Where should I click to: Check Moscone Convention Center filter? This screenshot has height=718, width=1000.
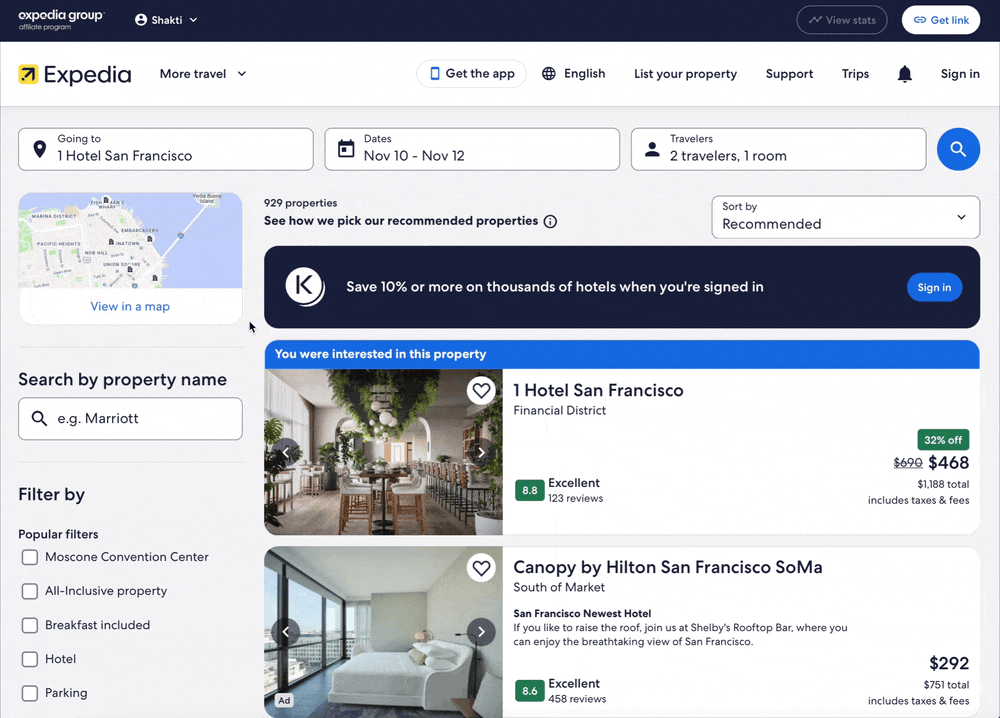[x=30, y=557]
